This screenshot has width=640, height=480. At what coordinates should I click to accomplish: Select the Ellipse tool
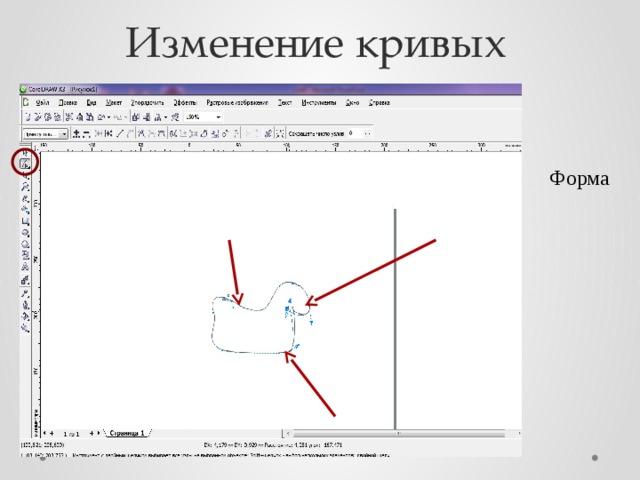click(25, 233)
